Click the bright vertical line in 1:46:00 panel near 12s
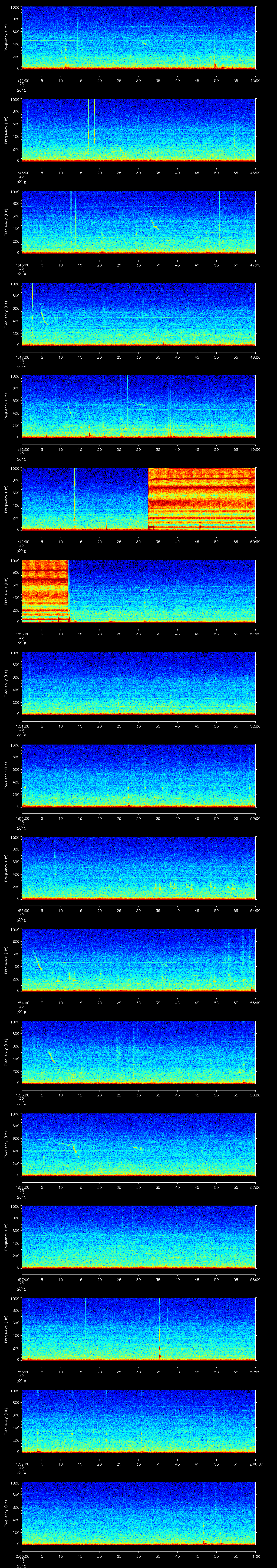The height and width of the screenshot is (1568, 277). (71, 219)
